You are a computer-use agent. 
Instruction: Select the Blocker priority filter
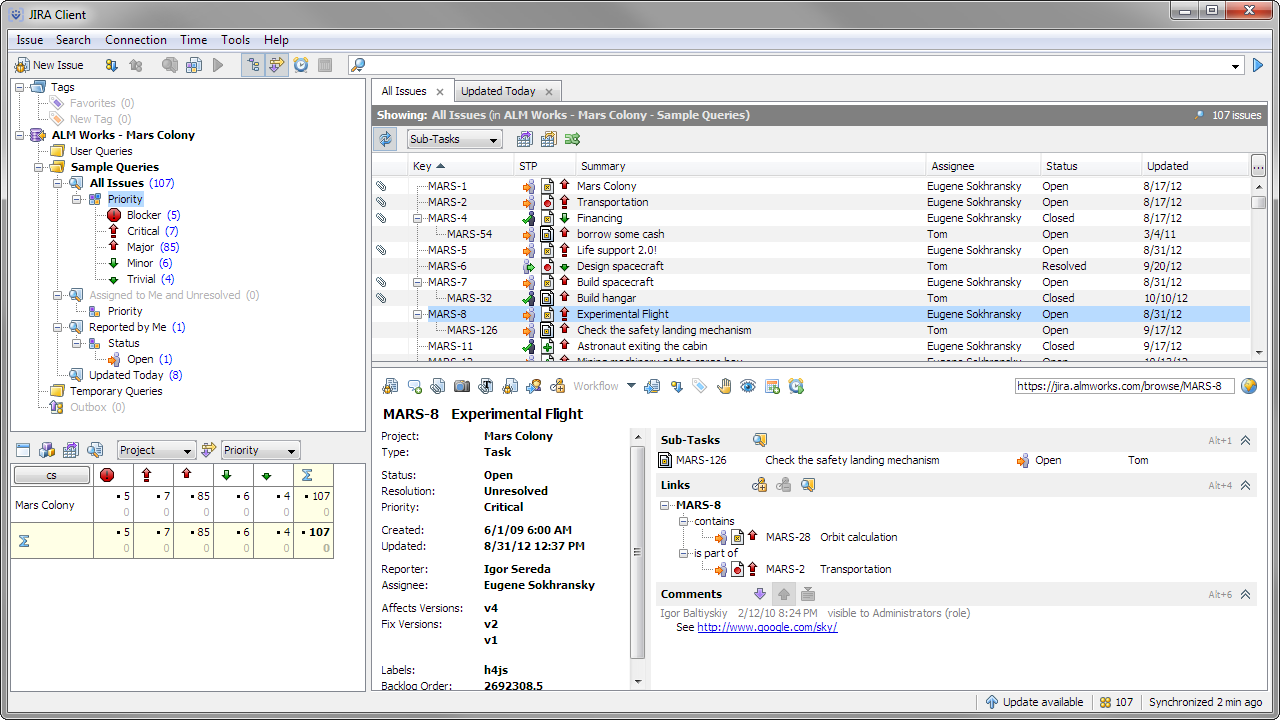144,215
